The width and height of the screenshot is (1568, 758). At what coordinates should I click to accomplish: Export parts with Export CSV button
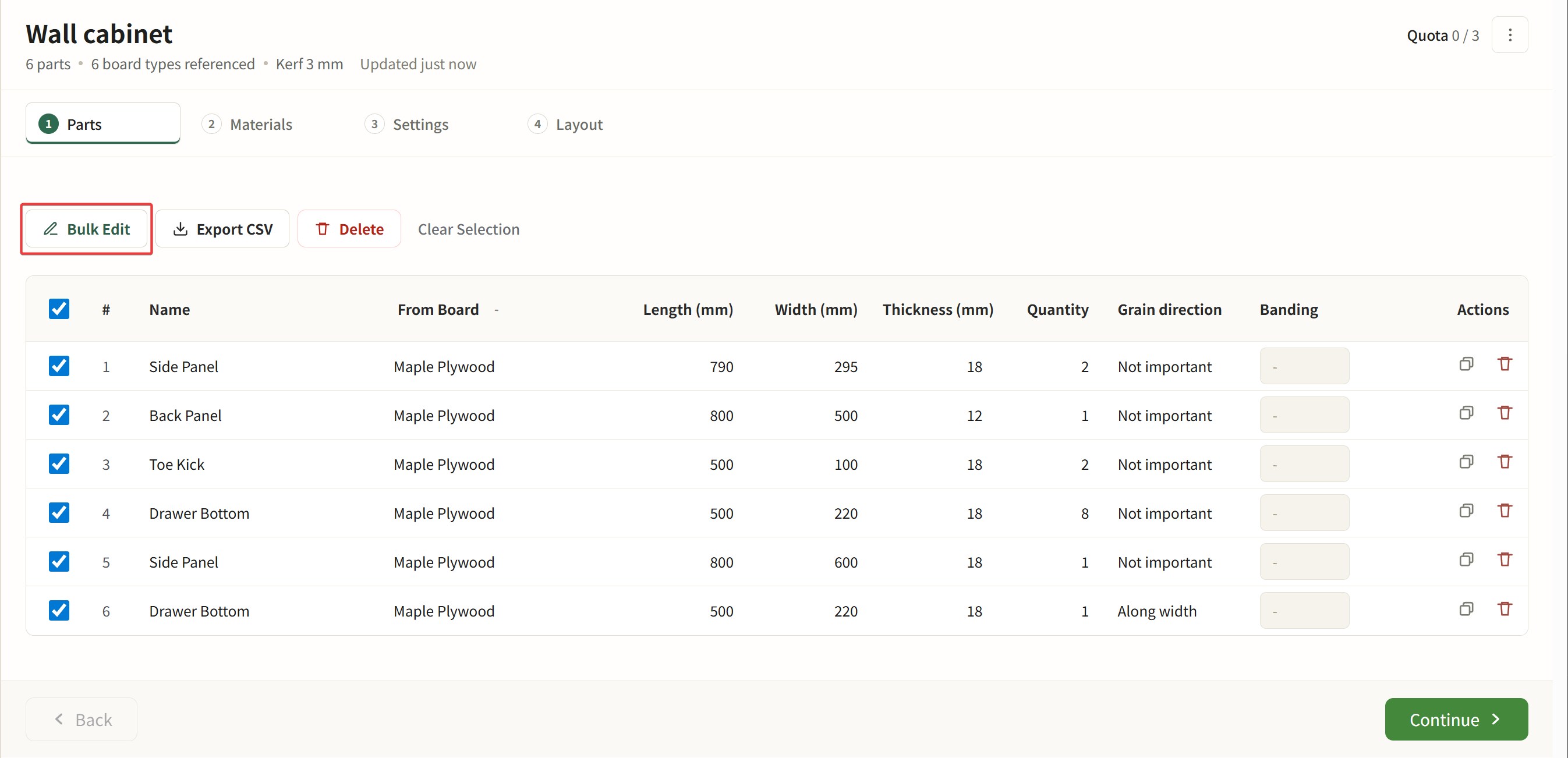click(x=222, y=229)
